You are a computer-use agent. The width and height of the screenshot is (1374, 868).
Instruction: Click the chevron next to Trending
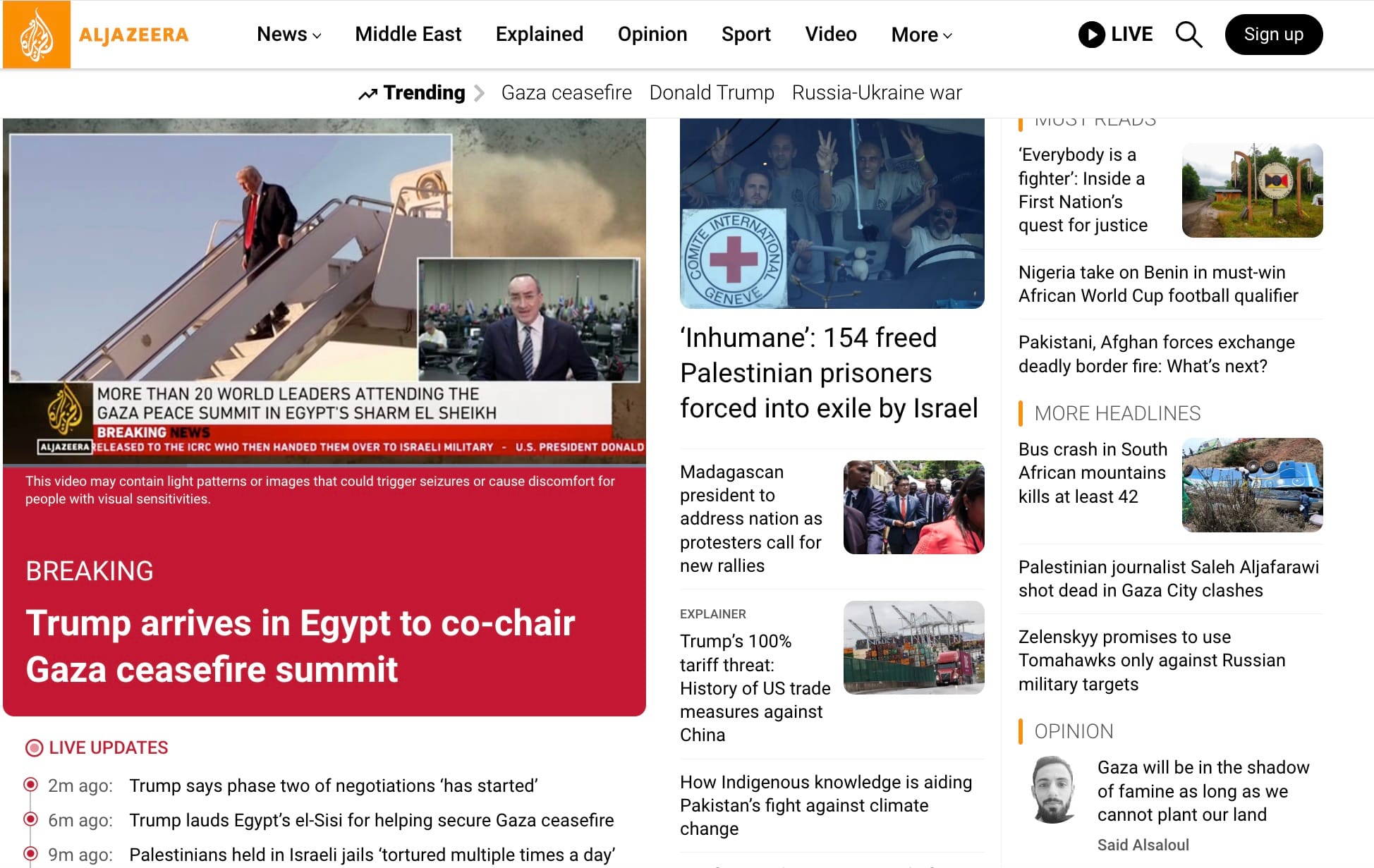[479, 93]
